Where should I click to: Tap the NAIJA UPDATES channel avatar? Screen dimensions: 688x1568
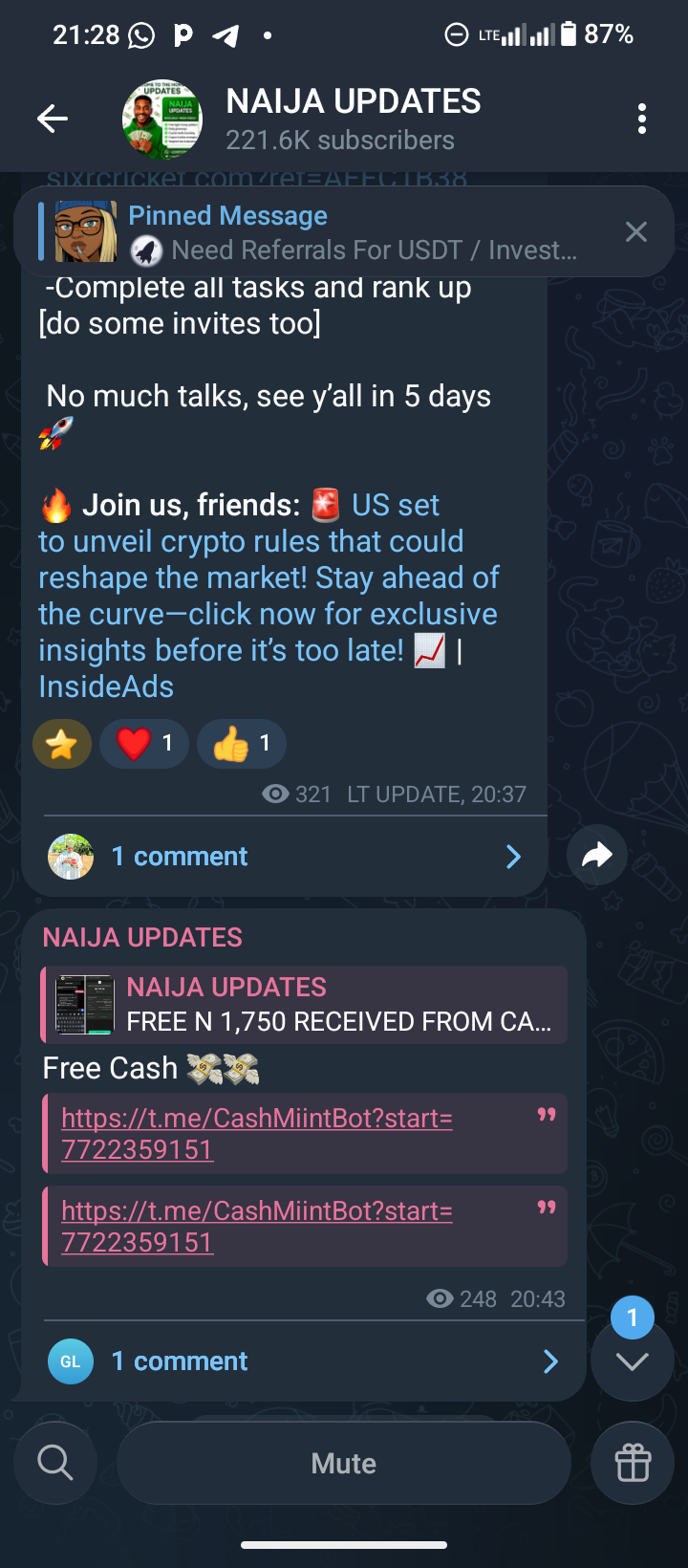[x=162, y=120]
